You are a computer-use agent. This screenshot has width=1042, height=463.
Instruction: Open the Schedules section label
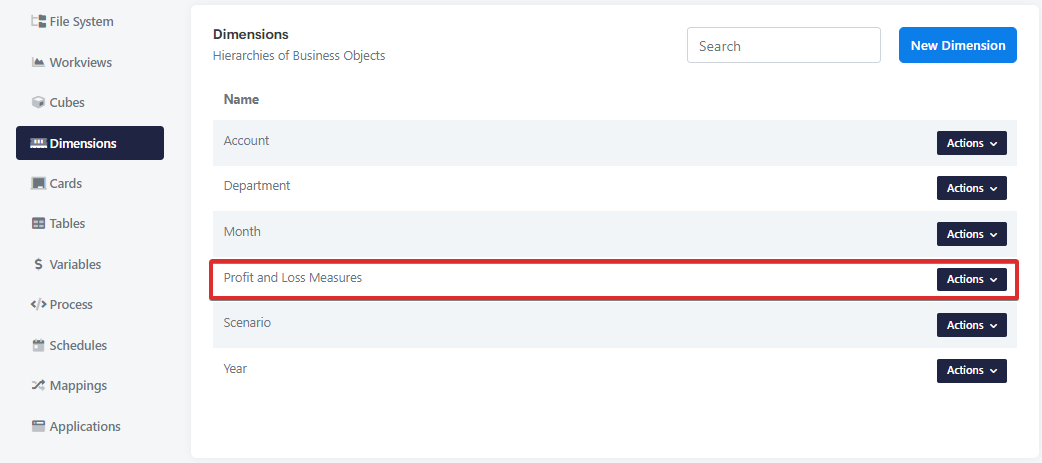tap(78, 346)
